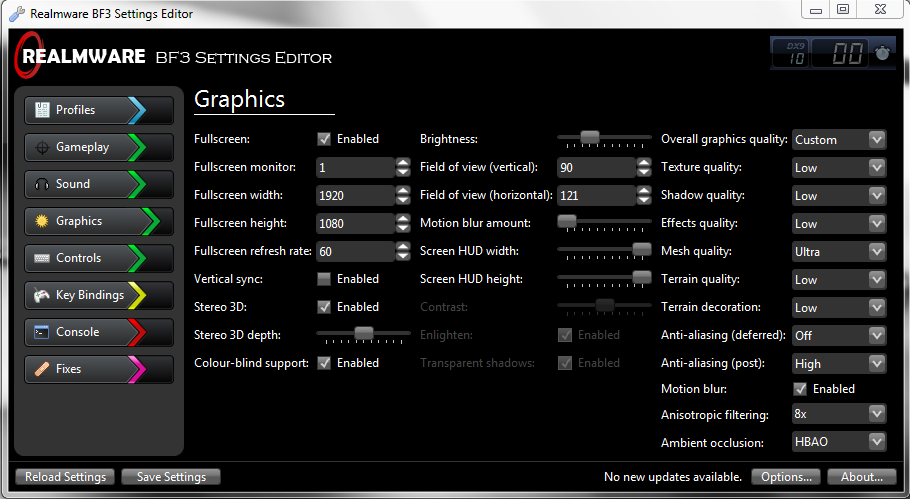Click the Screen HUD width slider thumb
Image resolution: width=910 pixels, height=499 pixels.
642,249
